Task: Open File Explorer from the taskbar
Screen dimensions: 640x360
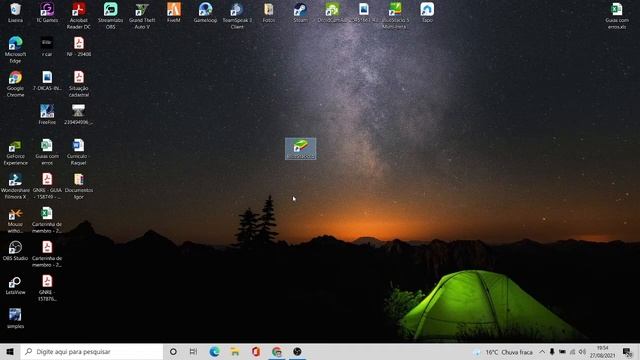Action: [235, 351]
